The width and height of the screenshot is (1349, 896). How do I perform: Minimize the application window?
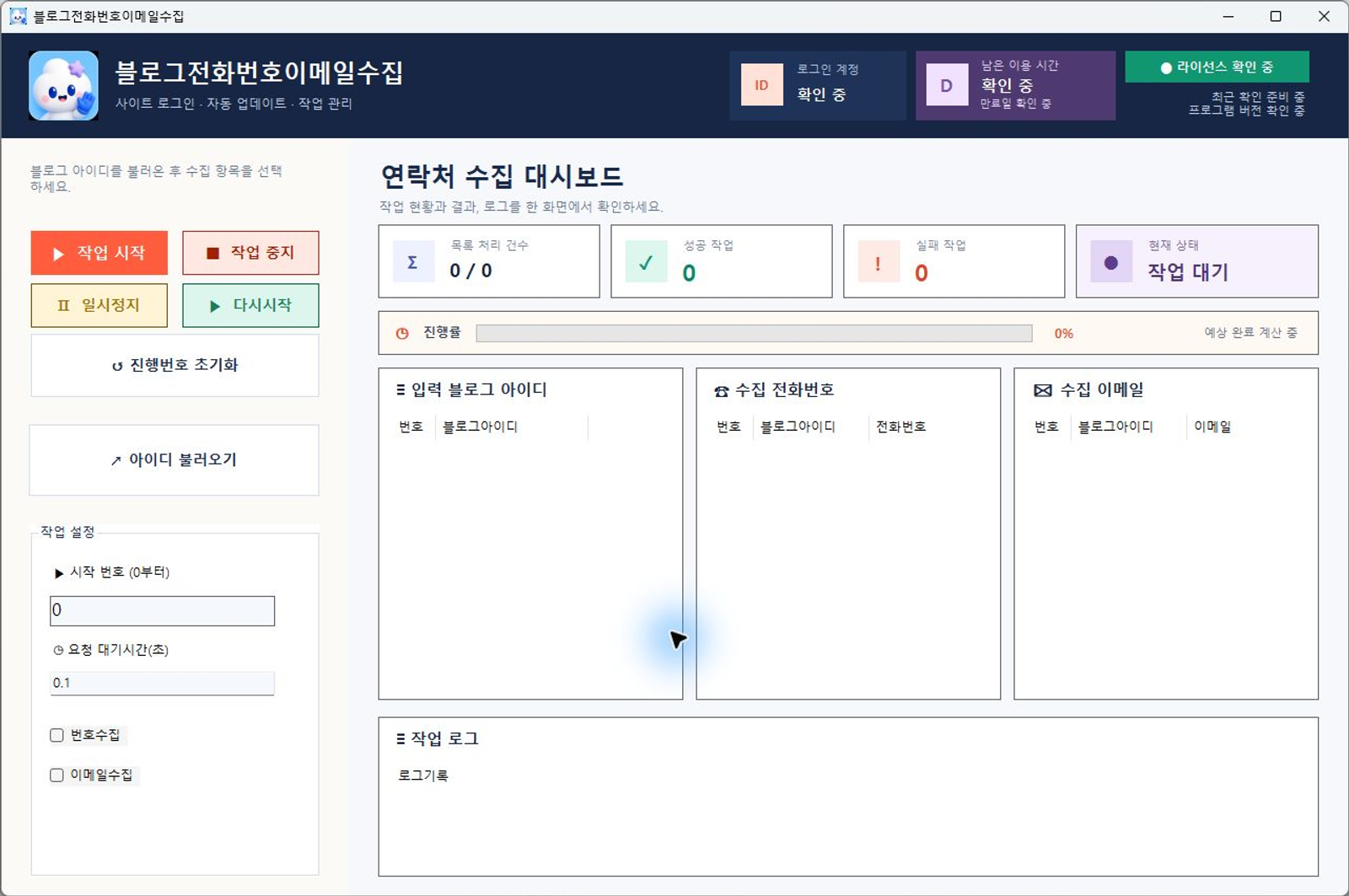pos(1228,17)
